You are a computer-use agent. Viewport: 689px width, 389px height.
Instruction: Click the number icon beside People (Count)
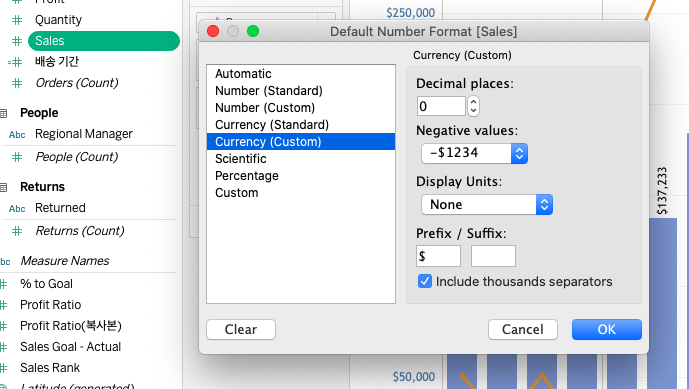click(17, 157)
